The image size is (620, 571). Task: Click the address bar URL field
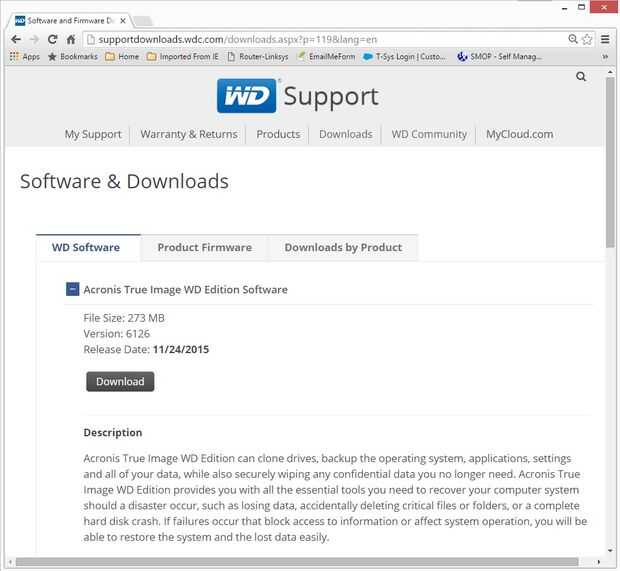tap(324, 39)
